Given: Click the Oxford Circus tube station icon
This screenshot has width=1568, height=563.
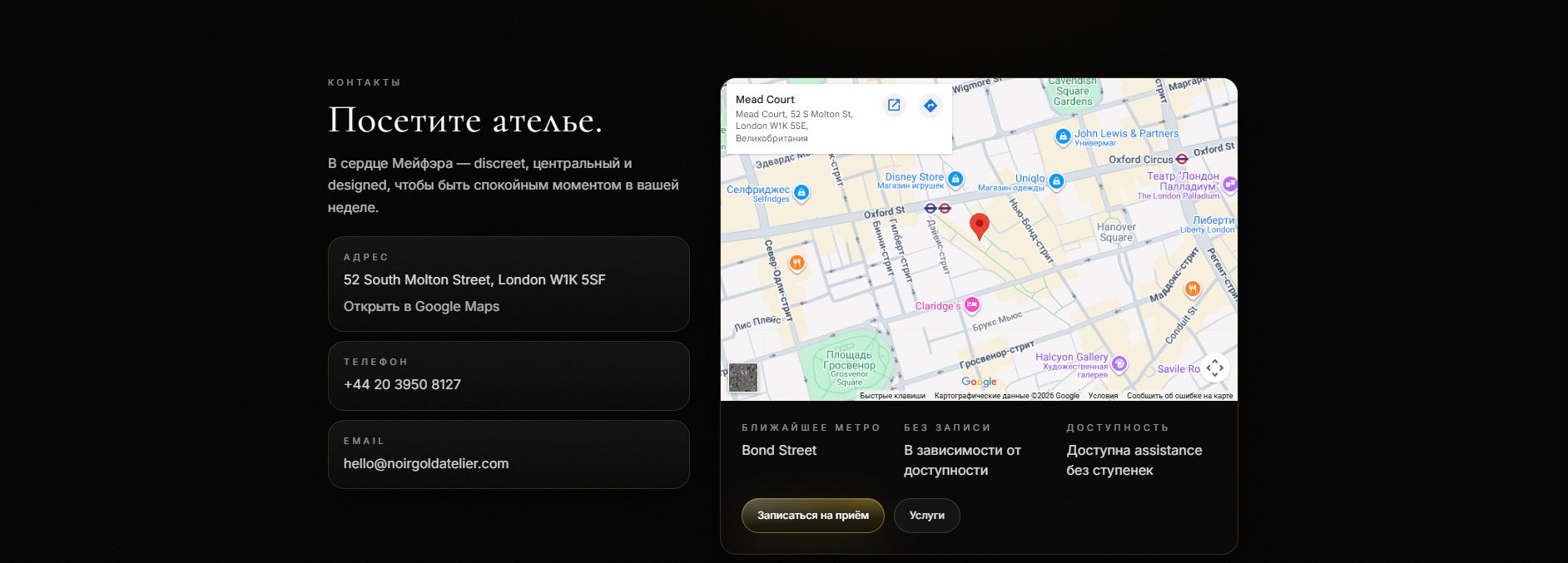Looking at the screenshot, I should click(1182, 159).
